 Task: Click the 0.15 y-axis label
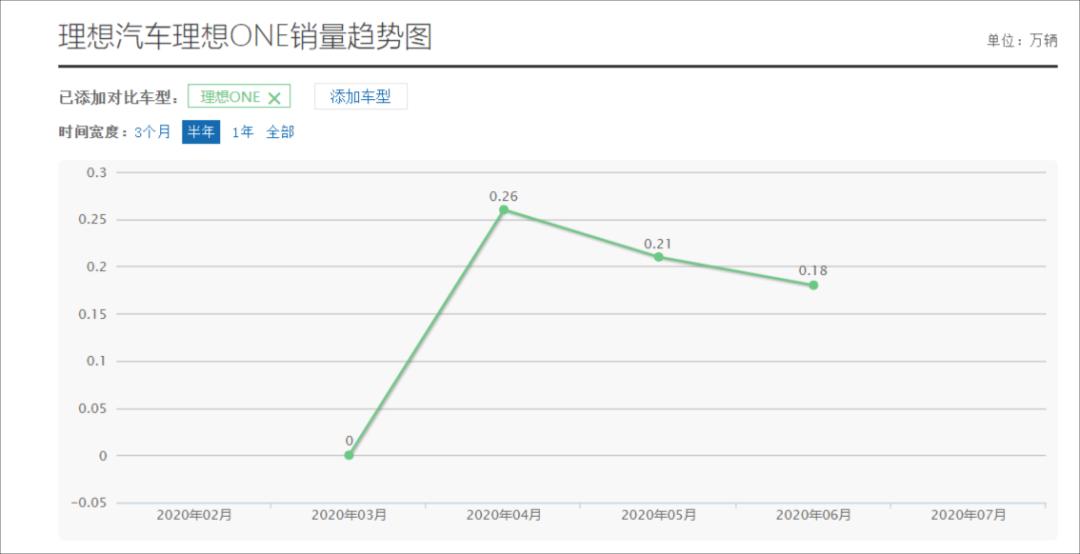(x=93, y=314)
